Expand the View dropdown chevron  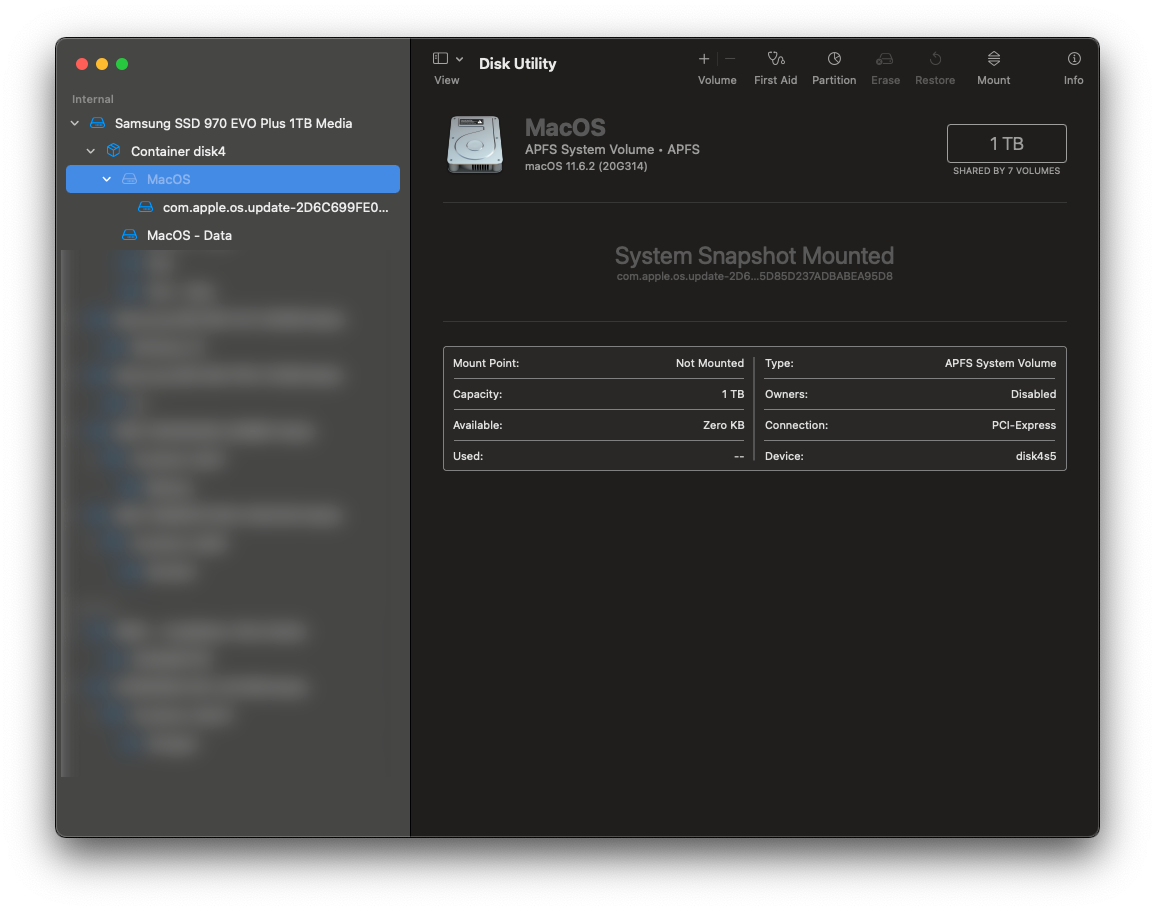460,59
